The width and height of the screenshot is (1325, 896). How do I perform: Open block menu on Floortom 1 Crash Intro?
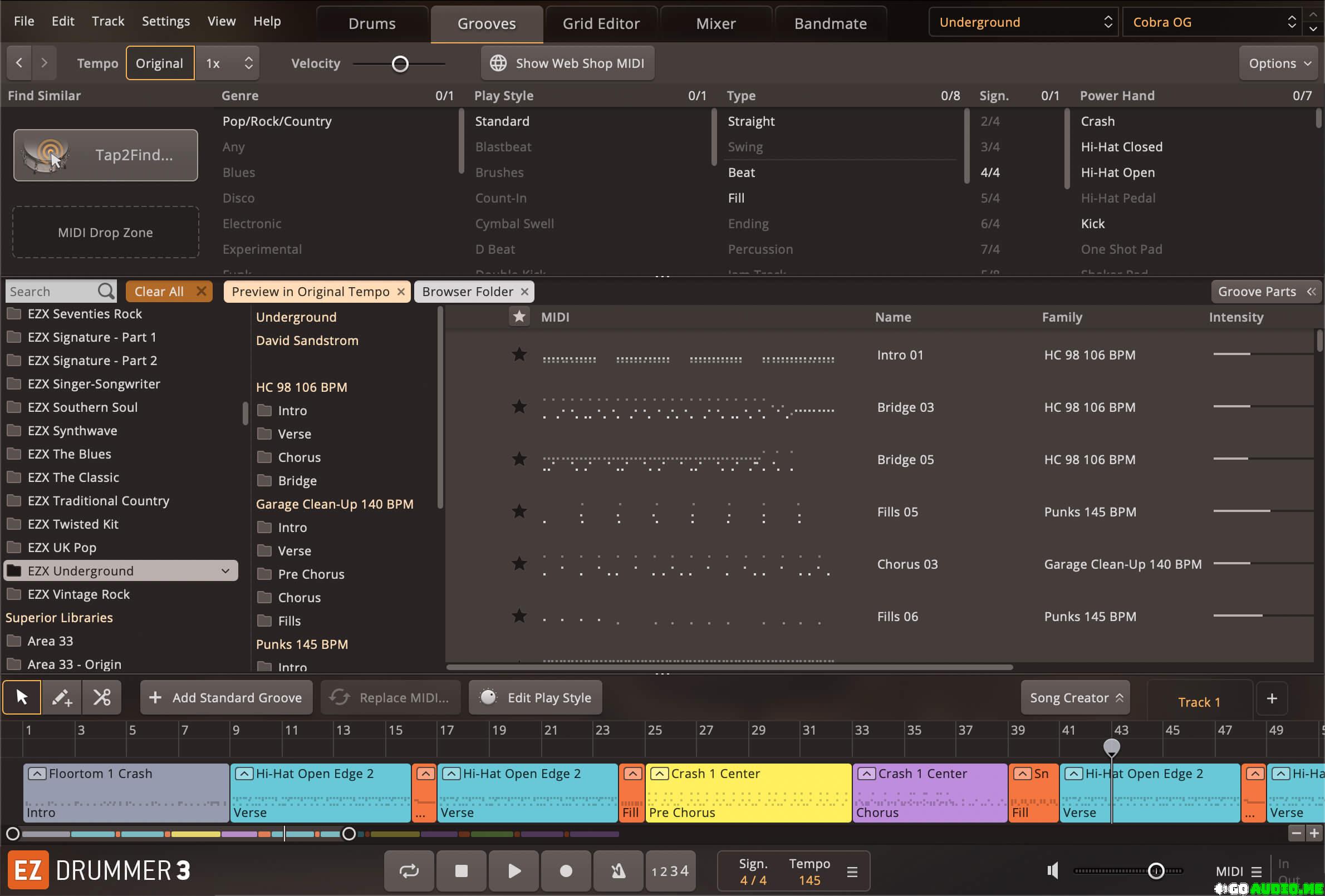(37, 774)
